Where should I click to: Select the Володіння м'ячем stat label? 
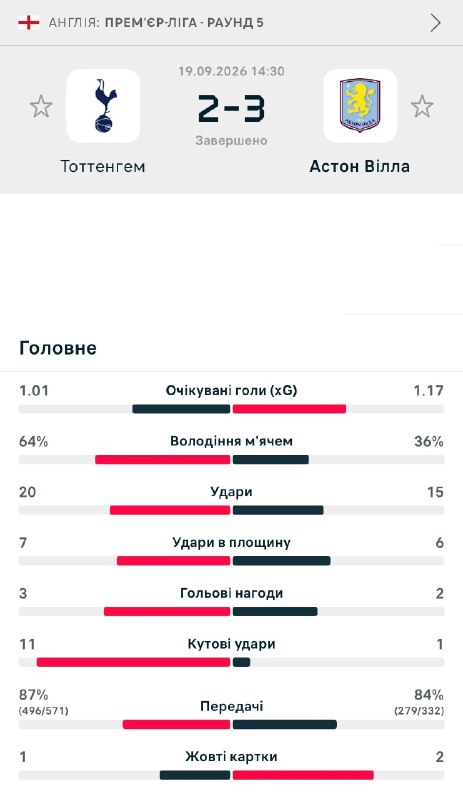pos(231,441)
